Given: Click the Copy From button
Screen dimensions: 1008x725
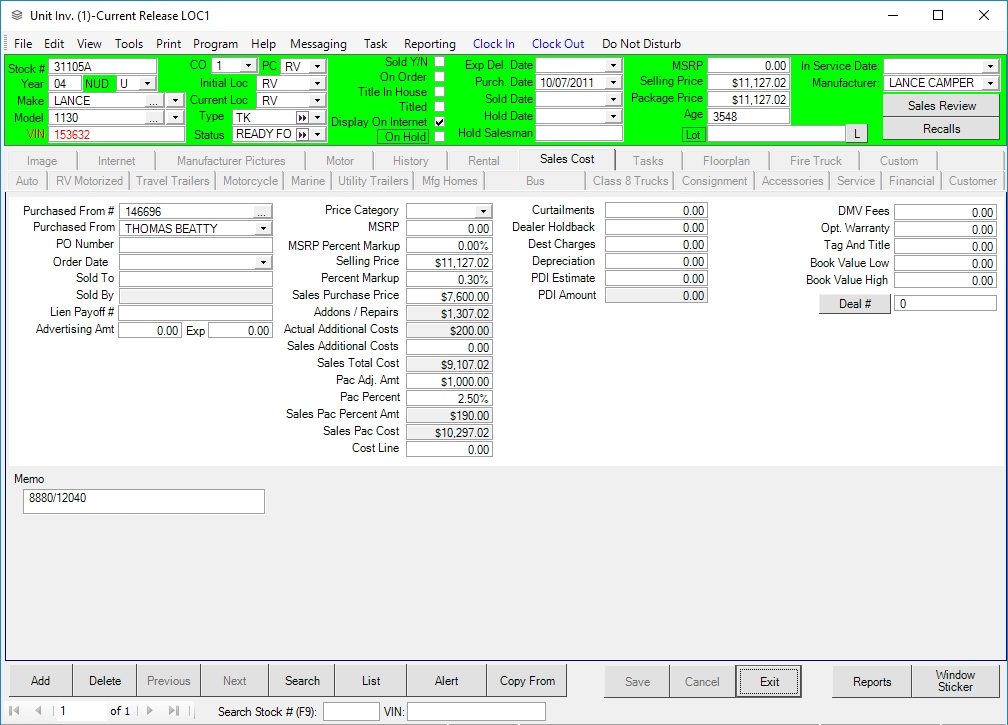Looking at the screenshot, I should coord(527,681).
